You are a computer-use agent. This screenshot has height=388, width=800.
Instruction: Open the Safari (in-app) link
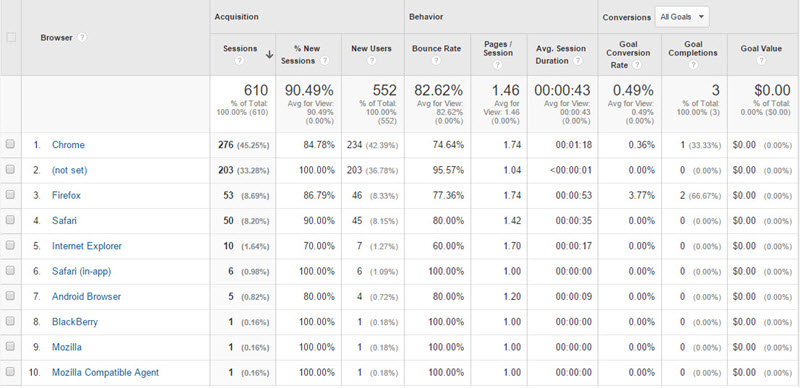[x=82, y=272]
